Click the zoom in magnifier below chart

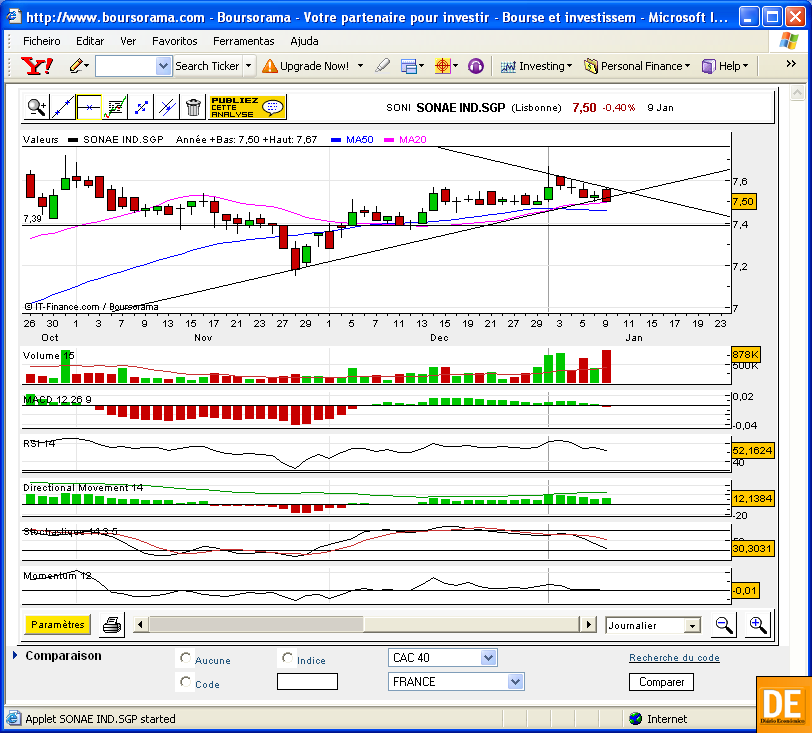(x=758, y=625)
